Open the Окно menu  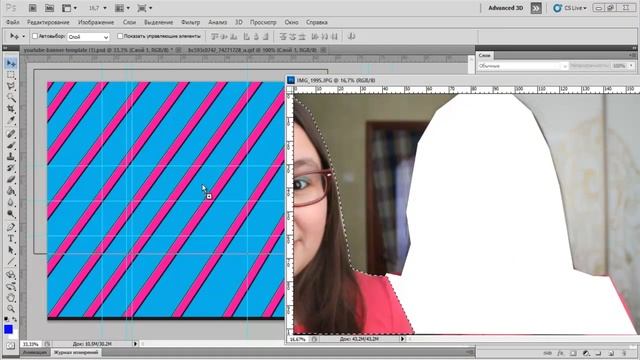[291, 22]
